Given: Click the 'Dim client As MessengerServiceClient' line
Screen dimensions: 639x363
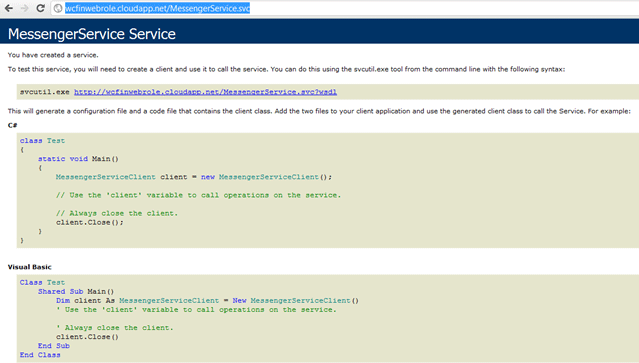Looking at the screenshot, I should pyautogui.click(x=207, y=301).
